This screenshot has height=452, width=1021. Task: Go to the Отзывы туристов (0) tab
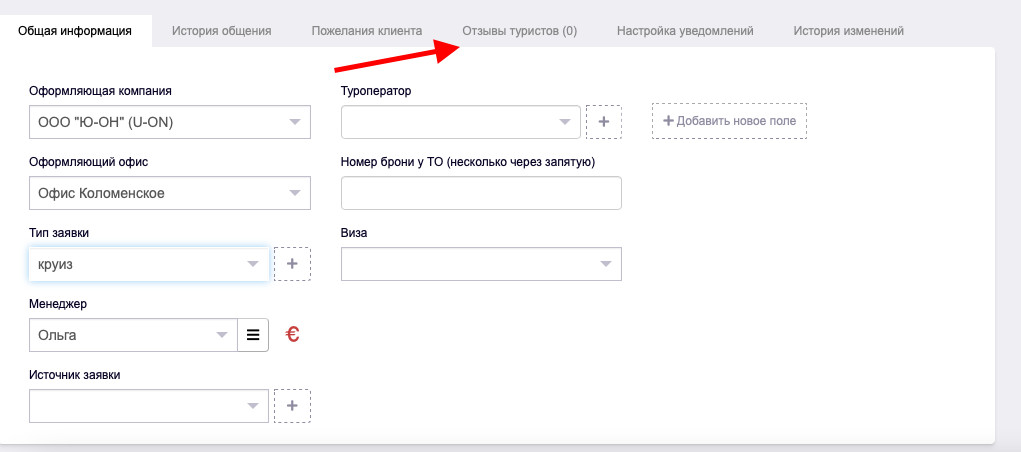point(519,31)
